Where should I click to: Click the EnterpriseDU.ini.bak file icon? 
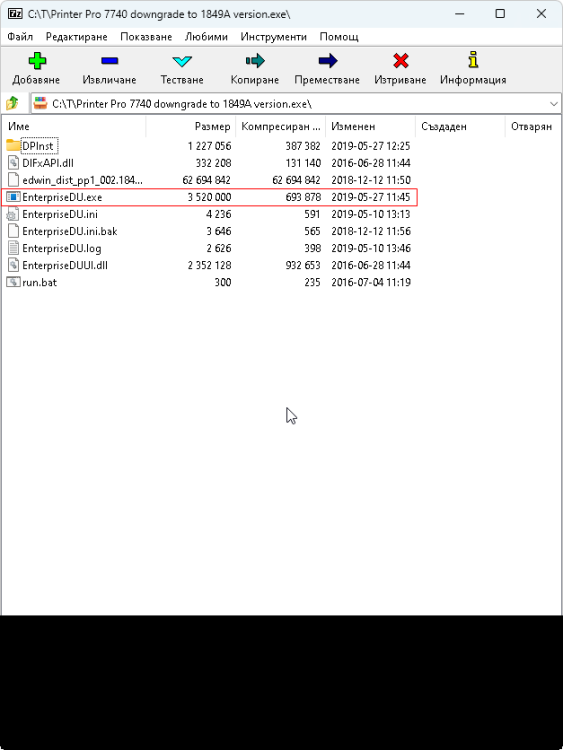click(x=14, y=231)
